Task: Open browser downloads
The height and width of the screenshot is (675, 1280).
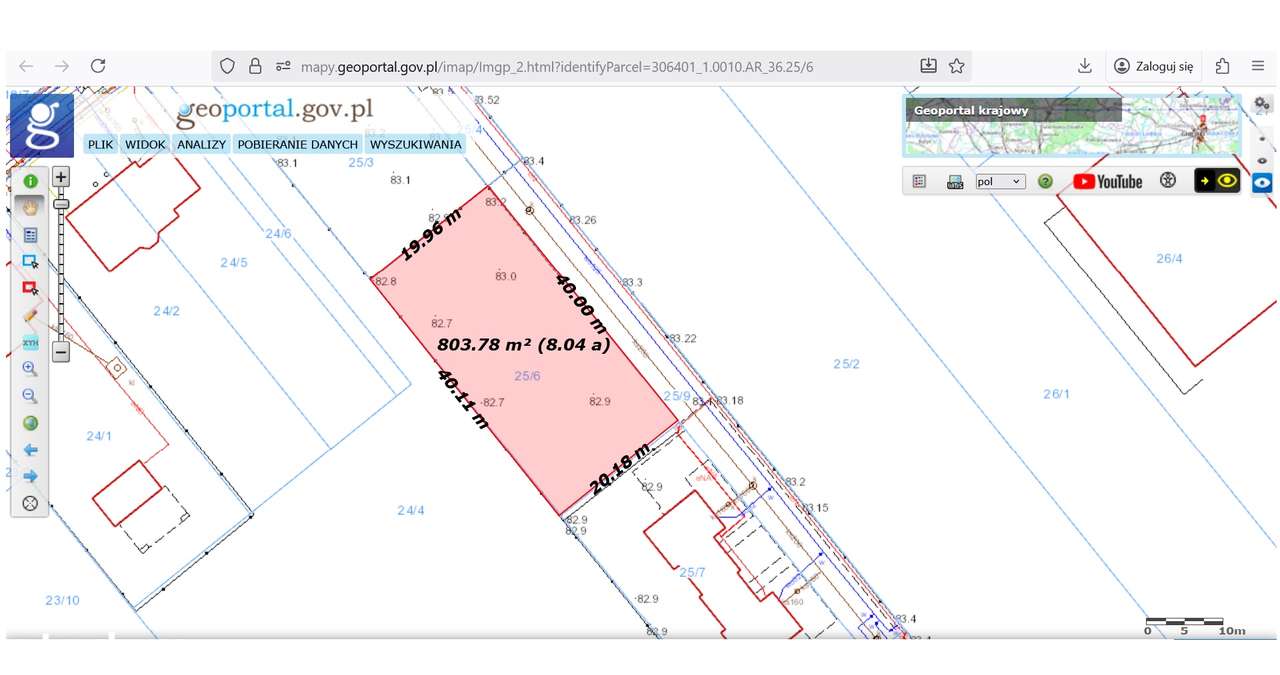Action: pyautogui.click(x=1085, y=66)
